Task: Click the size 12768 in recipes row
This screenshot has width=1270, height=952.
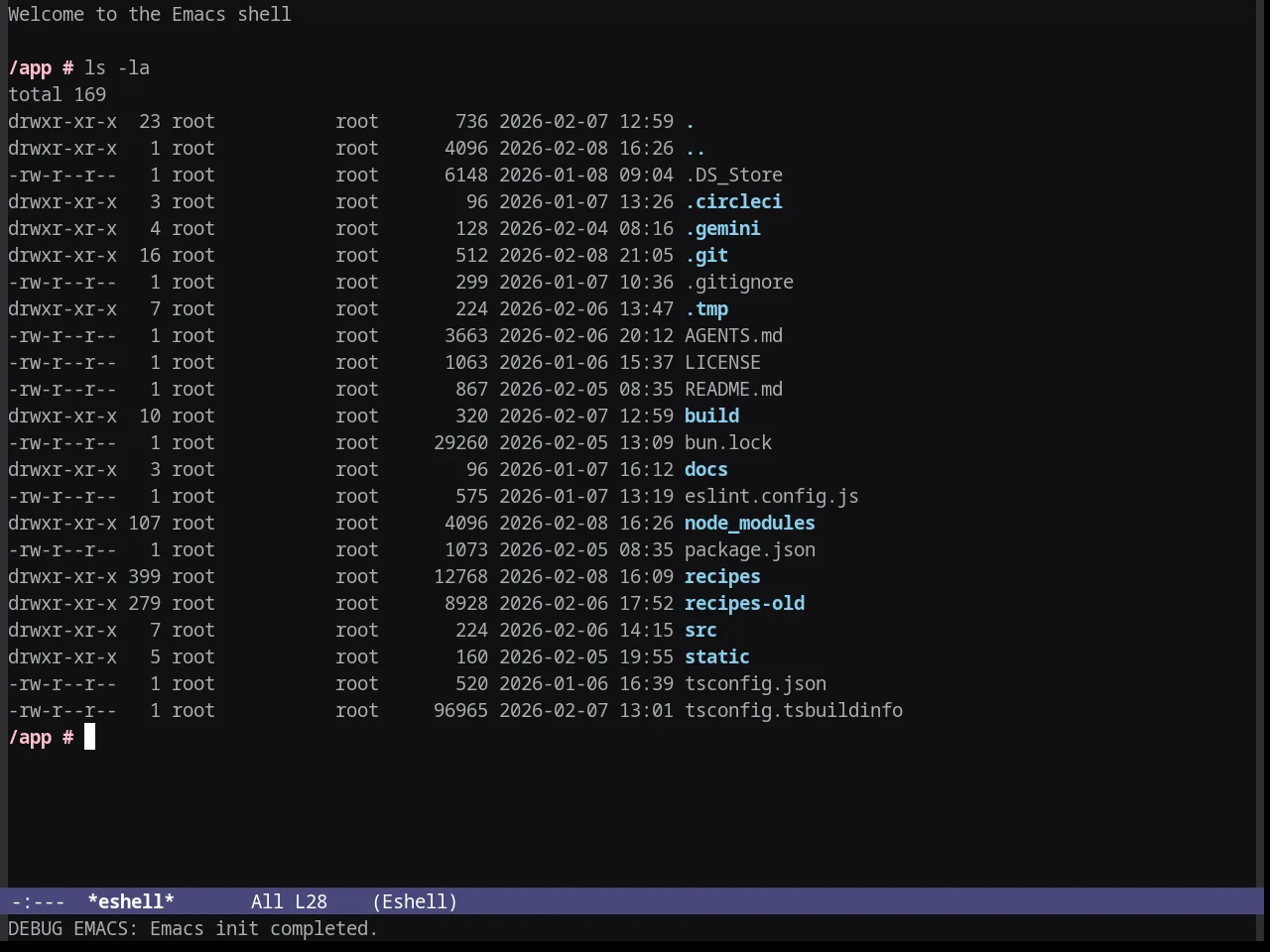Action: coord(460,576)
